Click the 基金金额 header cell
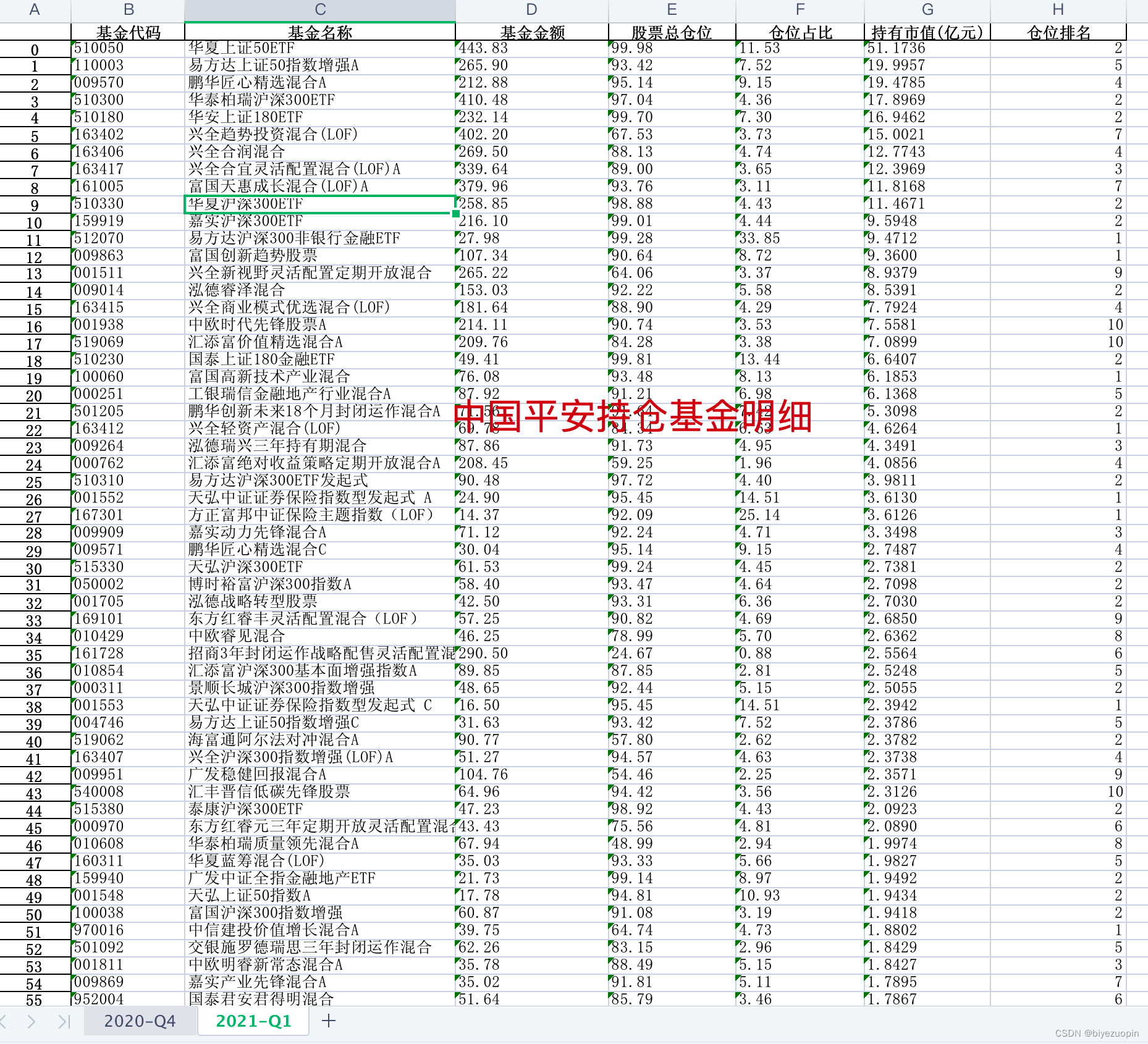Viewport: 1148px width, 1044px height. [x=531, y=32]
